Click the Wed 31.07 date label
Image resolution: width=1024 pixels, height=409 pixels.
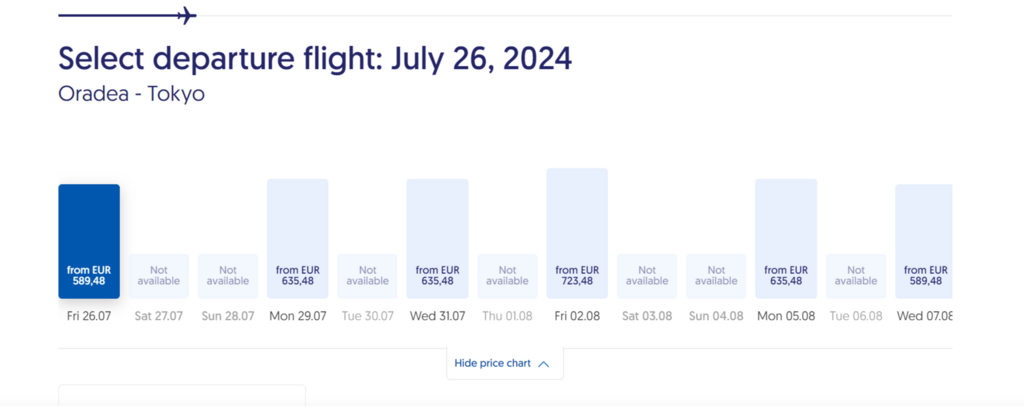437,316
